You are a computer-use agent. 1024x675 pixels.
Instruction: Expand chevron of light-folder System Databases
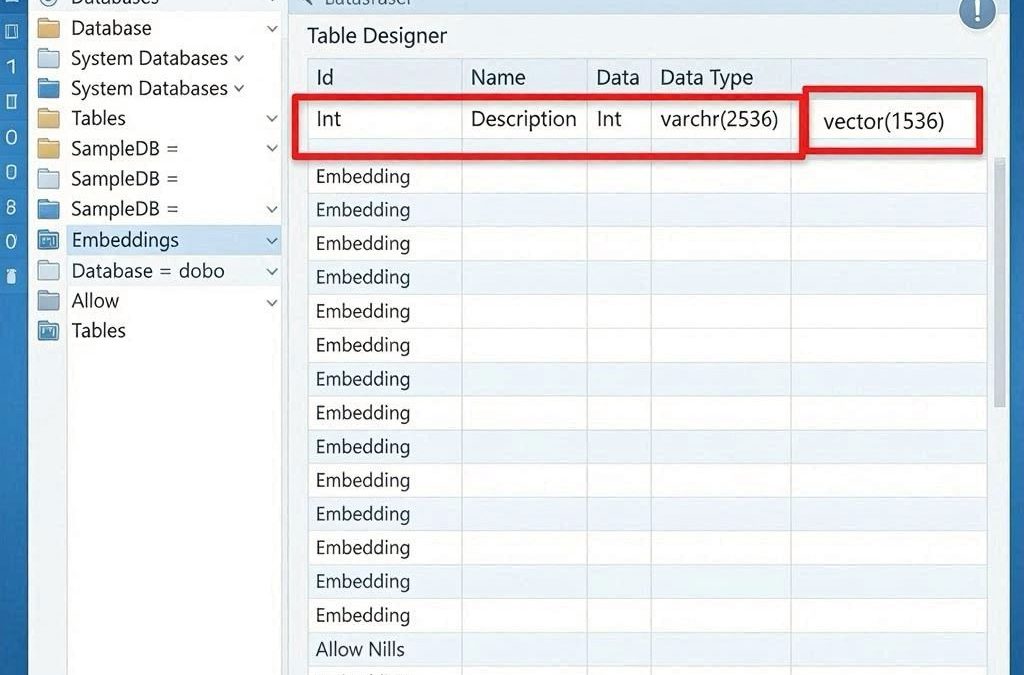point(239,59)
